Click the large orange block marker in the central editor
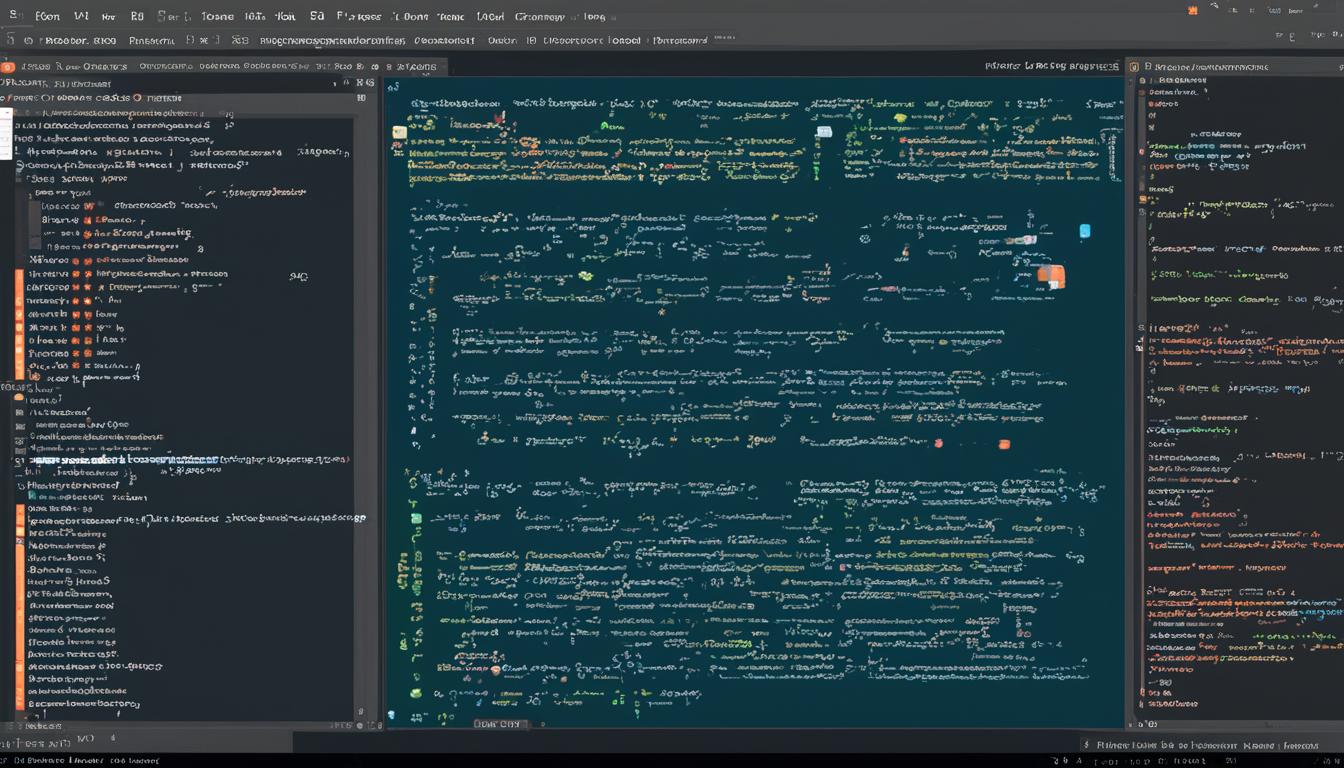This screenshot has width=1344, height=768. 1052,276
